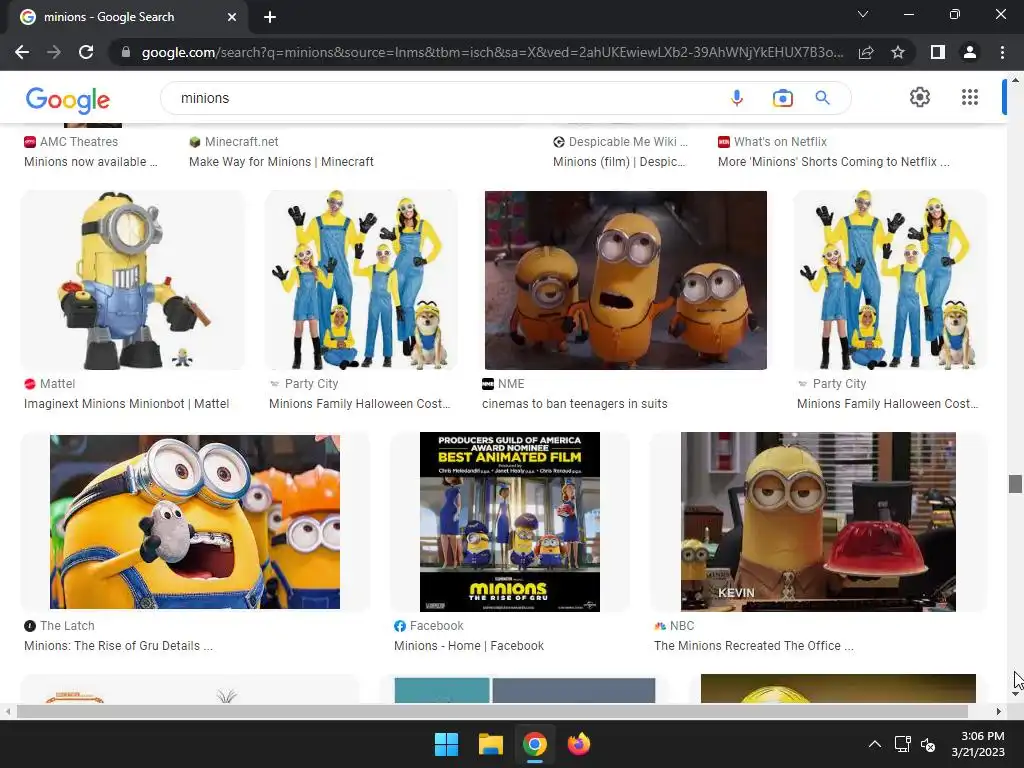The height and width of the screenshot is (768, 1024).
Task: Open the tab search chevron
Action: (863, 14)
